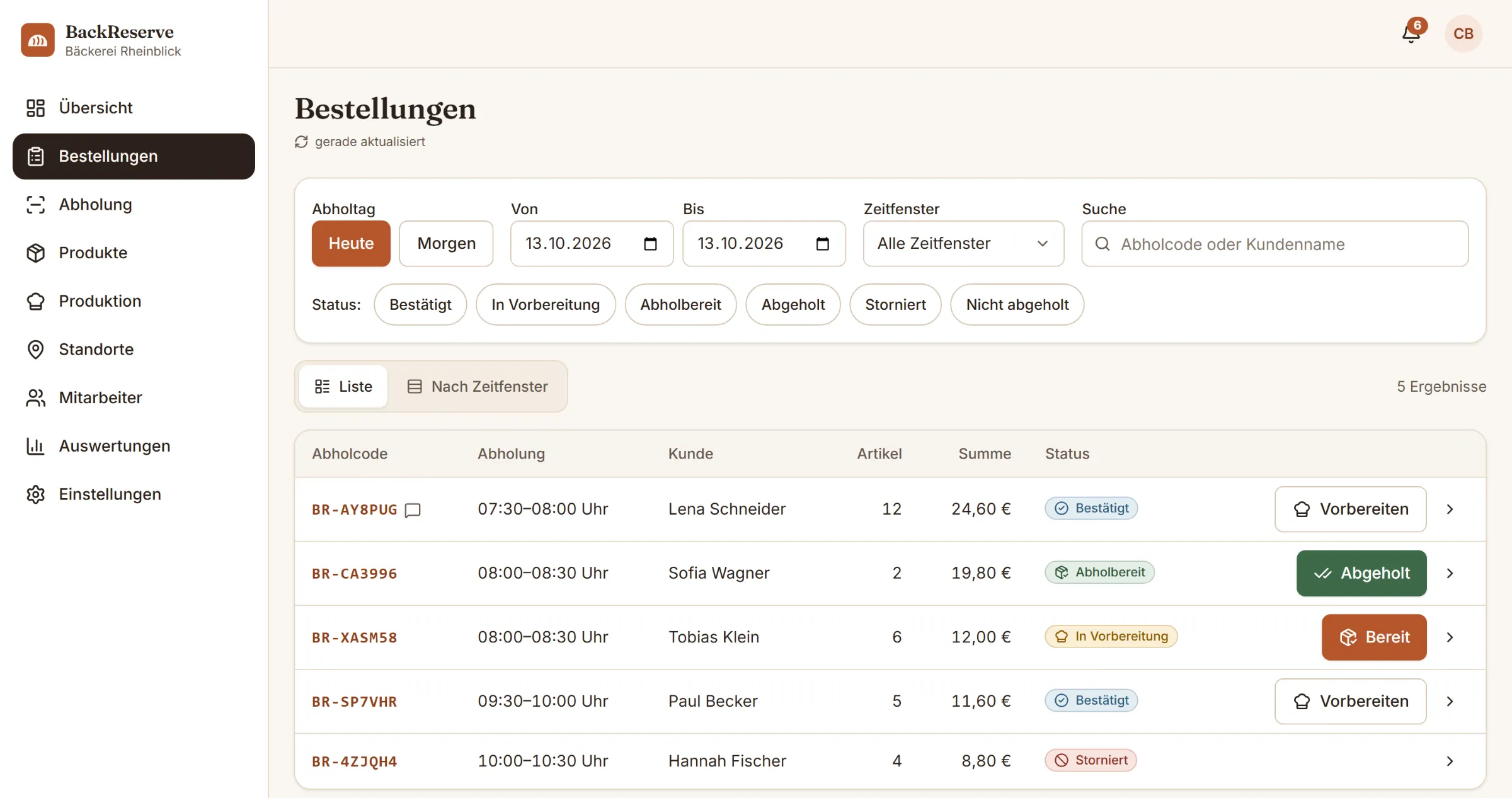Click the BackReserve bread logo

click(x=38, y=40)
